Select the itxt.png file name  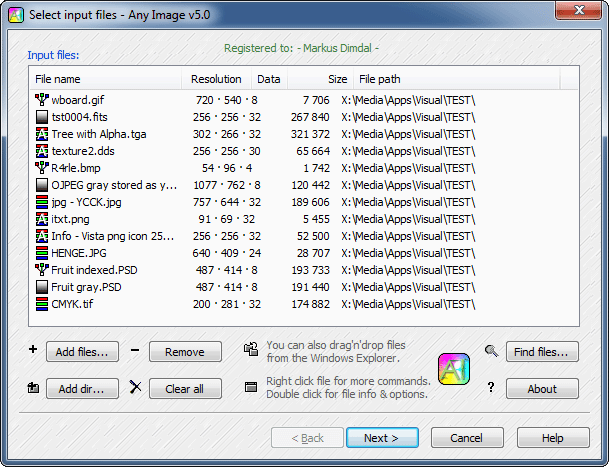tap(70, 219)
